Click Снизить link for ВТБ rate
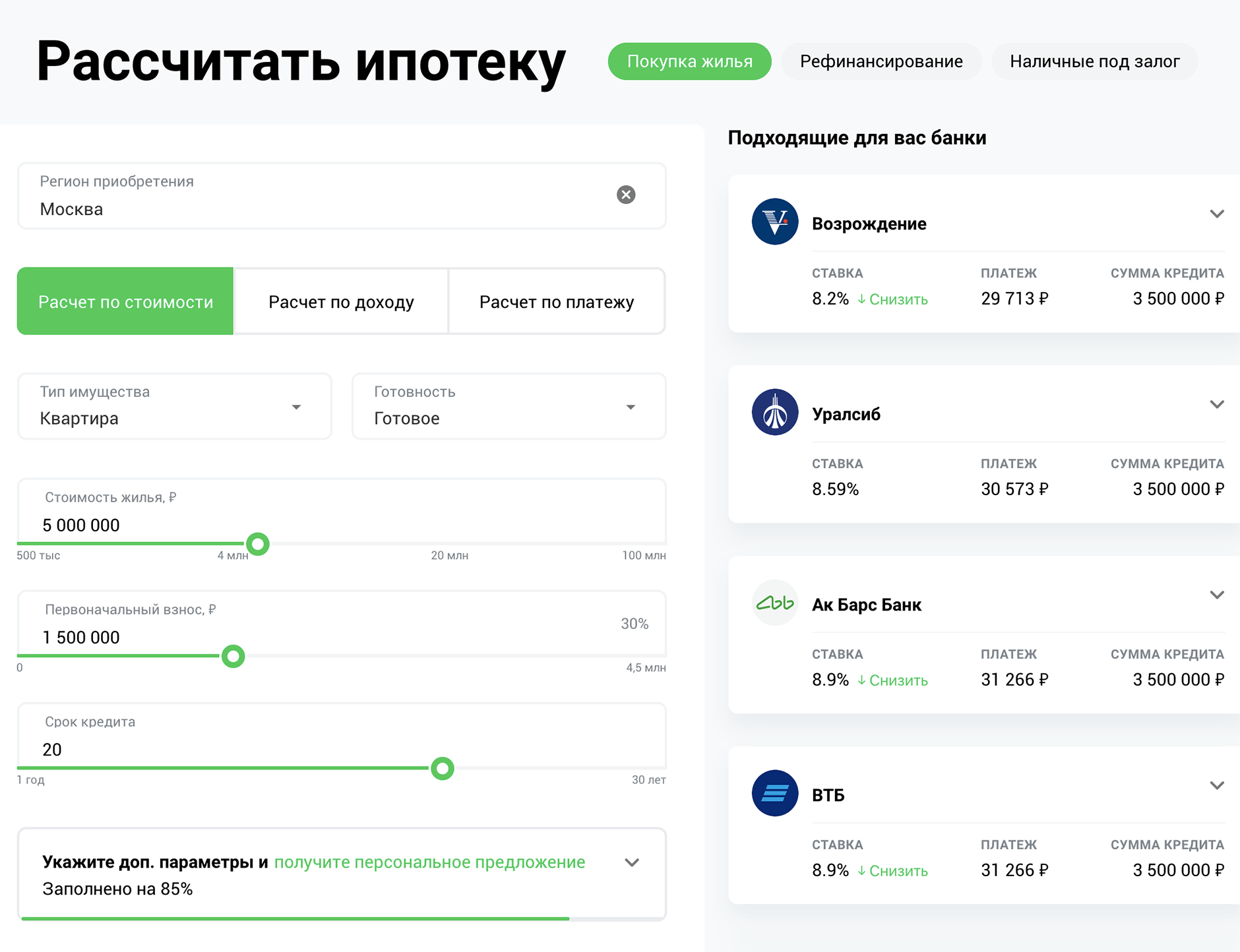Viewport: 1240px width, 952px height. pyautogui.click(x=892, y=871)
